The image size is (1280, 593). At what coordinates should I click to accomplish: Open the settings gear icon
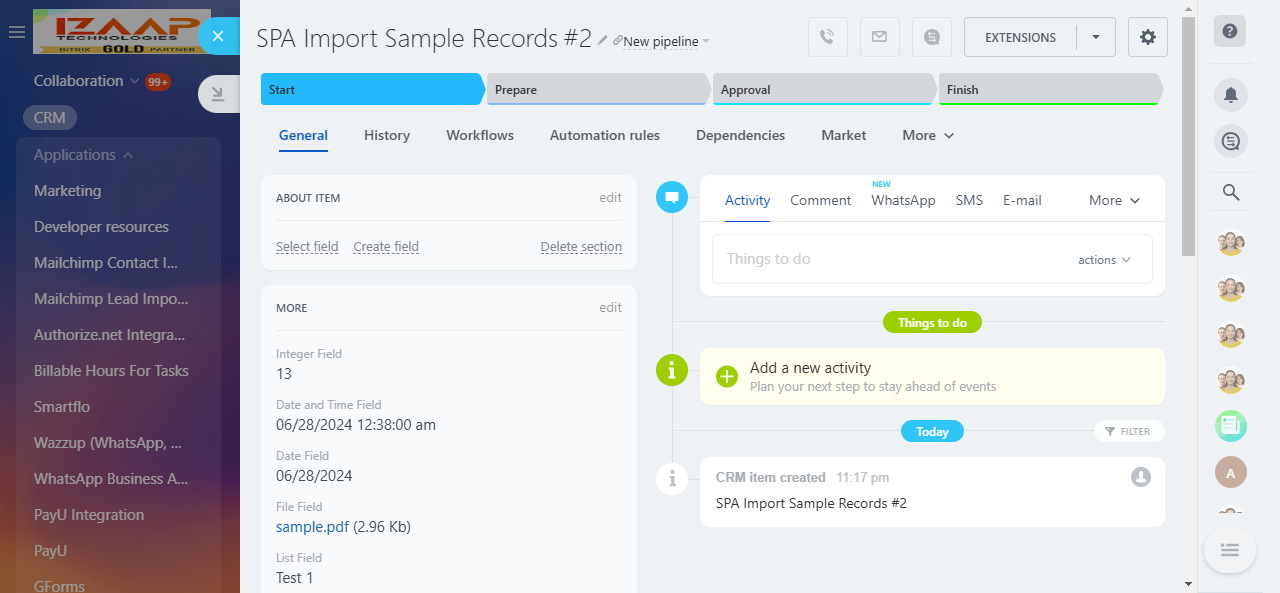[1147, 37]
